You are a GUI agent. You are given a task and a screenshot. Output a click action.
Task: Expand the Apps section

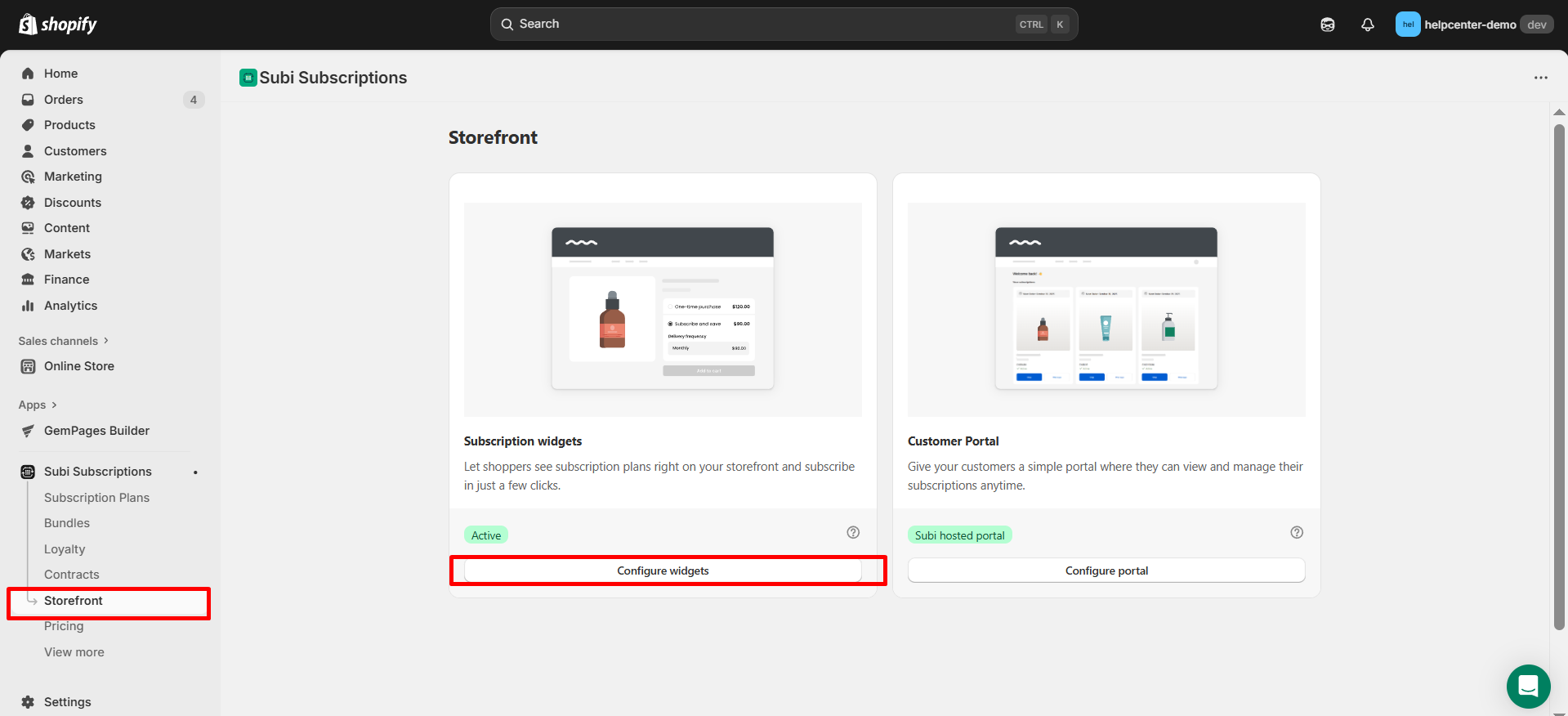(x=38, y=405)
